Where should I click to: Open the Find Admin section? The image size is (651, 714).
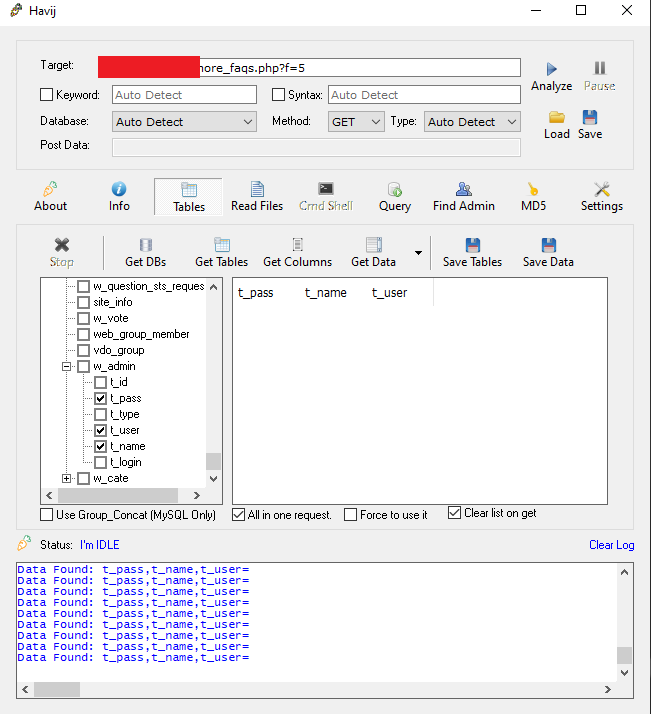tap(463, 197)
